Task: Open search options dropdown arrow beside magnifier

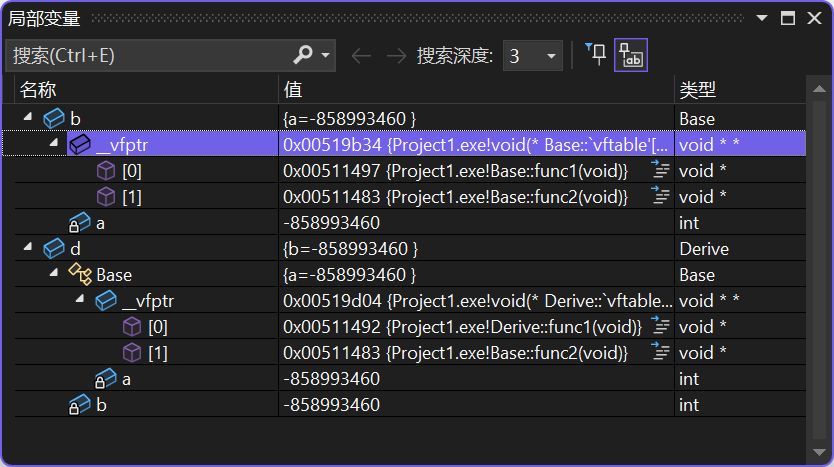Action: tap(326, 55)
